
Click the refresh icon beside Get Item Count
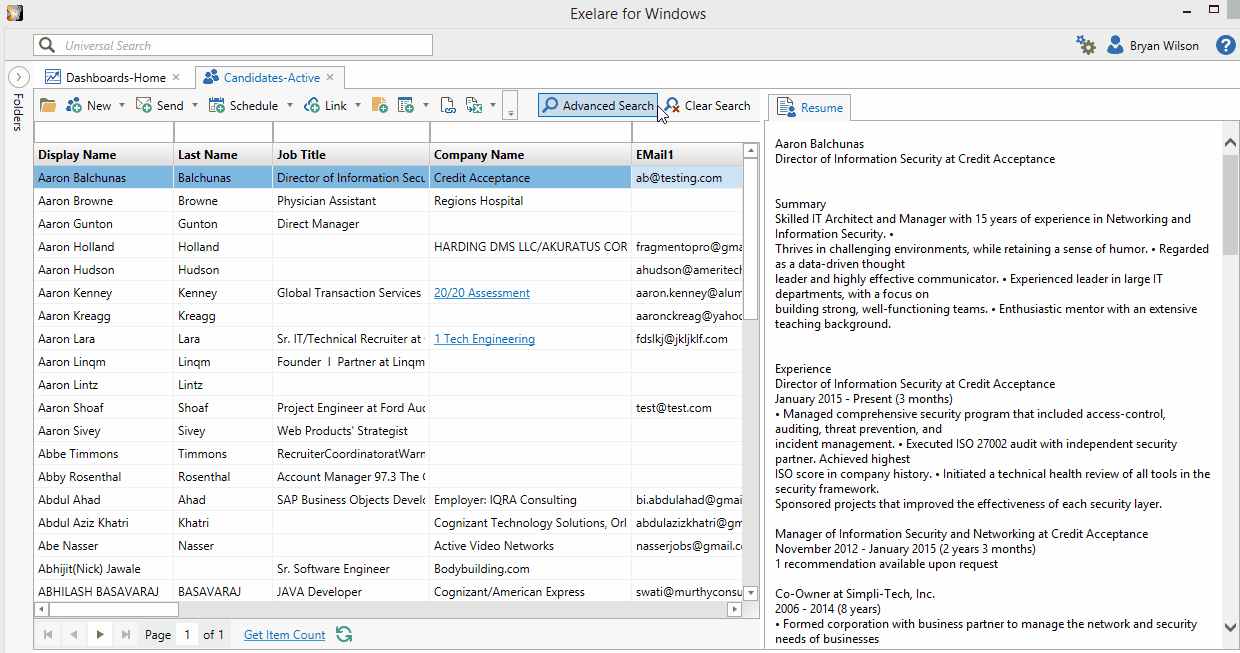(x=344, y=634)
